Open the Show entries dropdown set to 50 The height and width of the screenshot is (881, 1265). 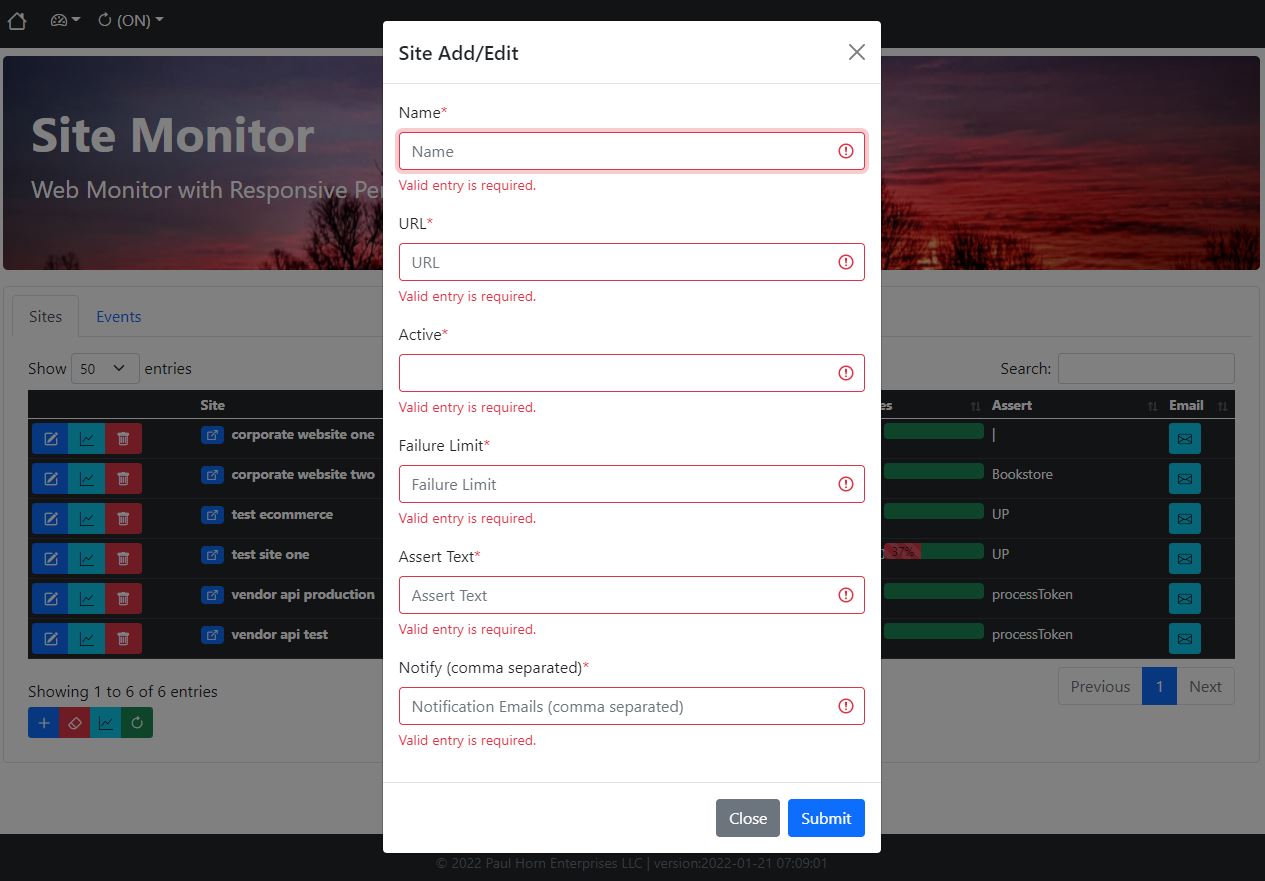[104, 368]
